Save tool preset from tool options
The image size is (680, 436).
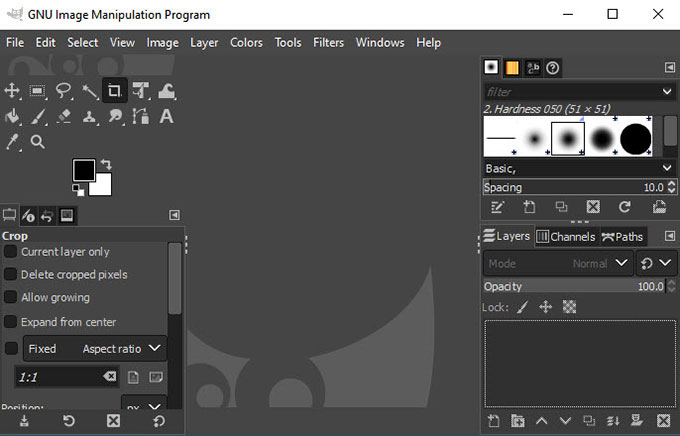coord(24,421)
